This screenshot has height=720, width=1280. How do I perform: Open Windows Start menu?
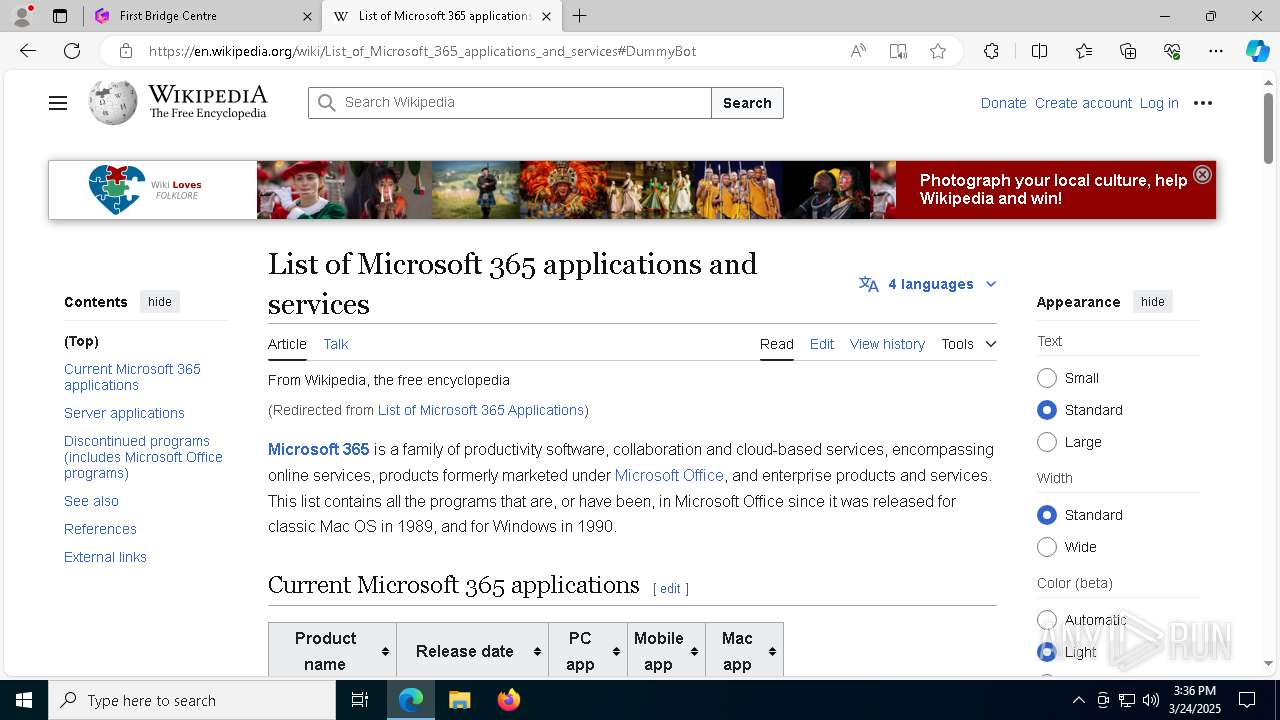pos(24,700)
